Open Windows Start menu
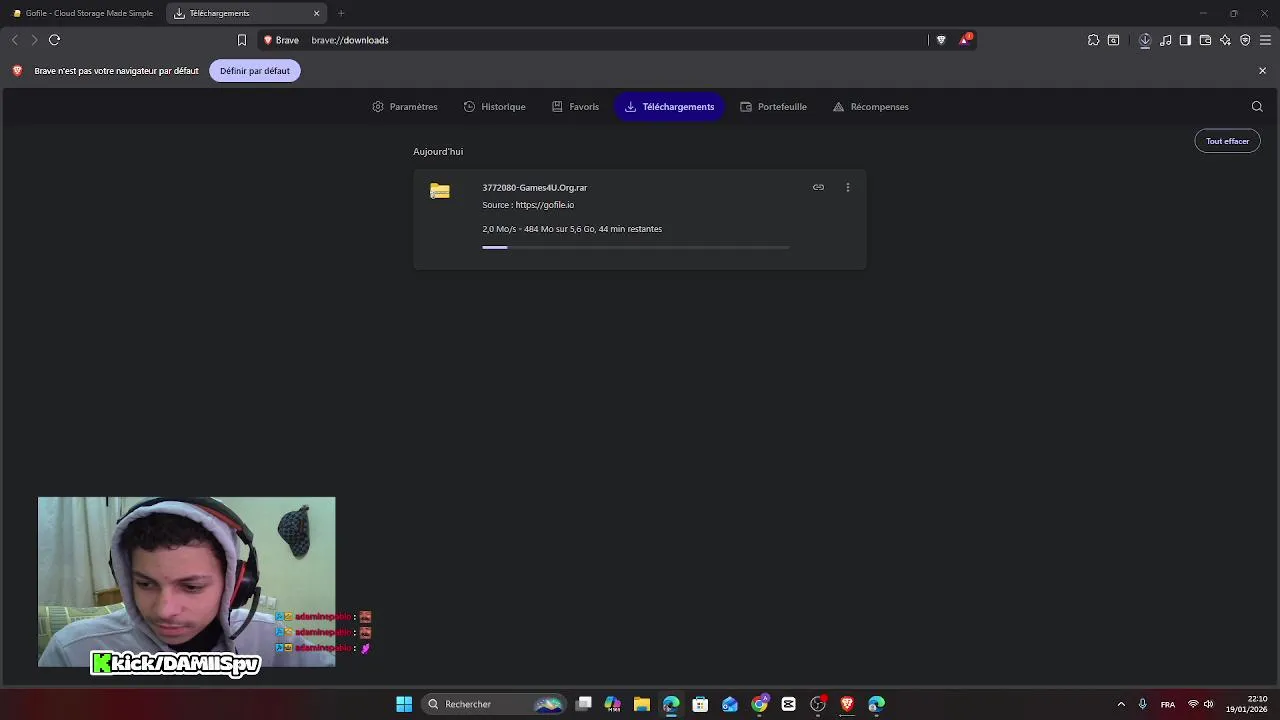Image resolution: width=1280 pixels, height=720 pixels. tap(404, 704)
